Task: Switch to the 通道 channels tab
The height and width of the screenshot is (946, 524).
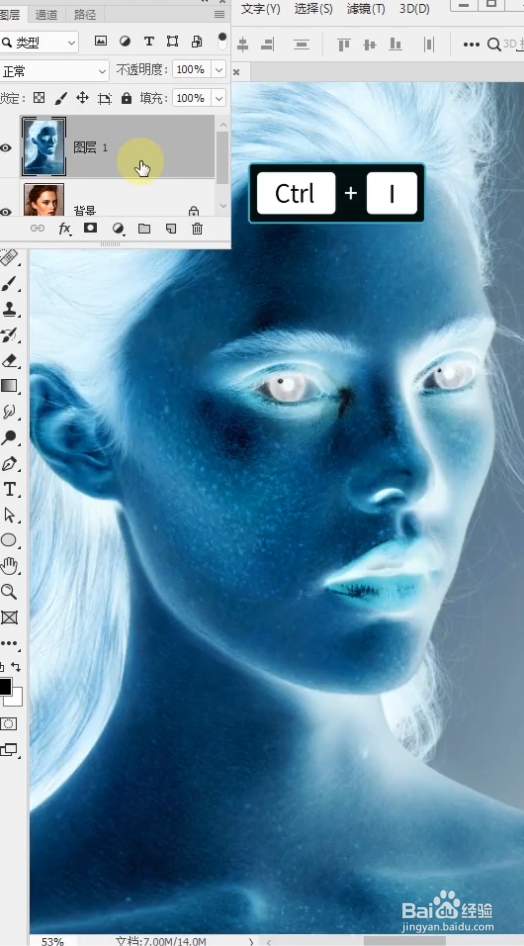Action: (x=46, y=14)
